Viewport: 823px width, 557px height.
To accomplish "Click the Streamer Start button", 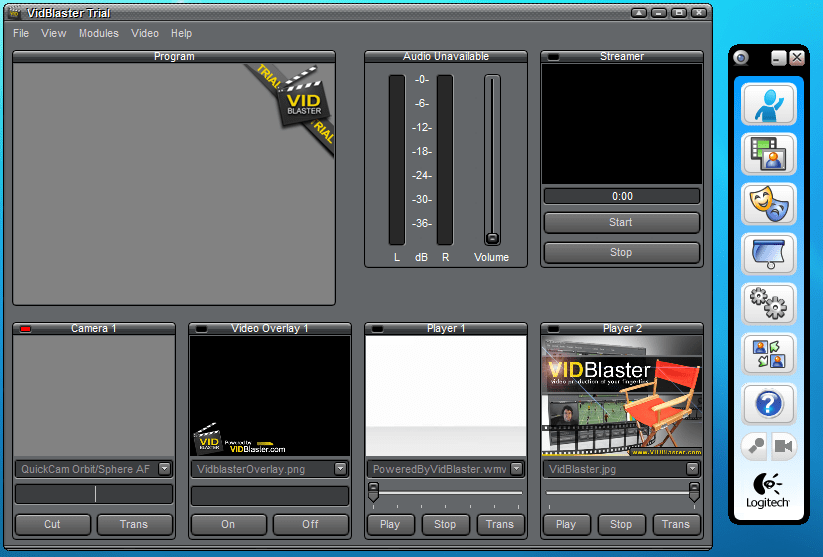I will [x=622, y=223].
